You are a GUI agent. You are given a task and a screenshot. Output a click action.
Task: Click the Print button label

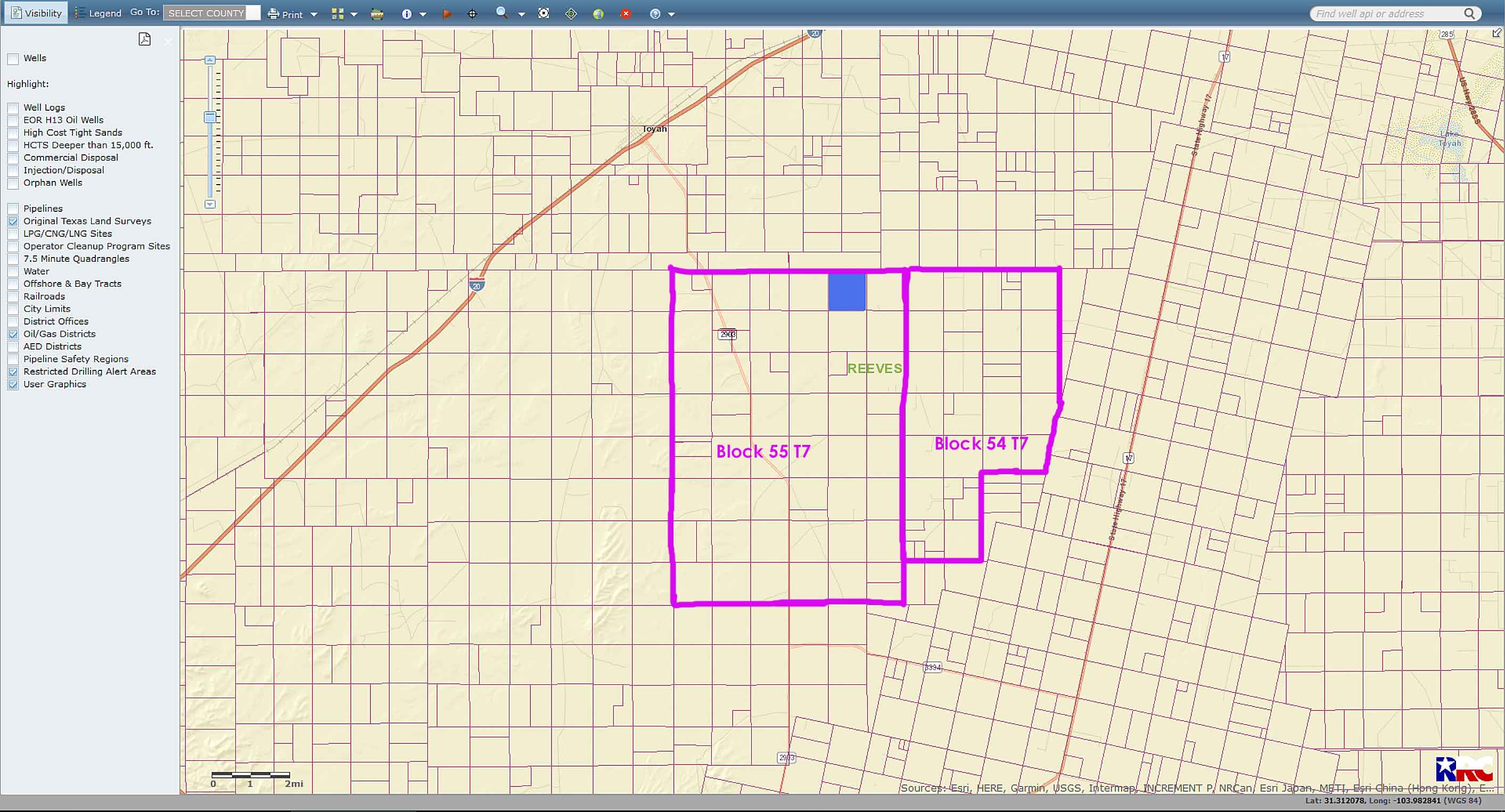292,14
